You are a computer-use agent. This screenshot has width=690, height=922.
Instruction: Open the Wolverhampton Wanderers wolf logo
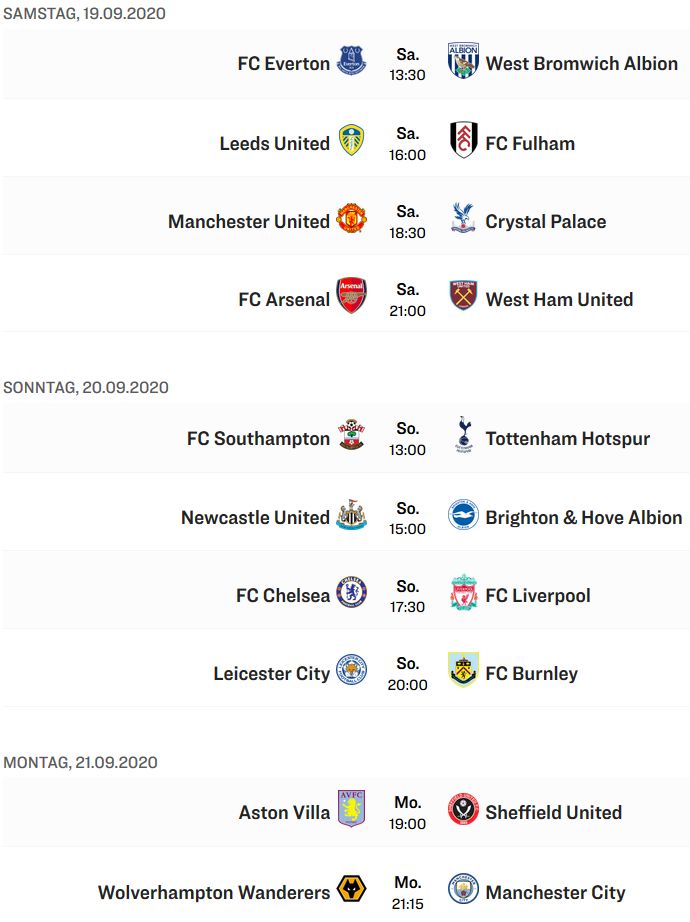pyautogui.click(x=351, y=889)
